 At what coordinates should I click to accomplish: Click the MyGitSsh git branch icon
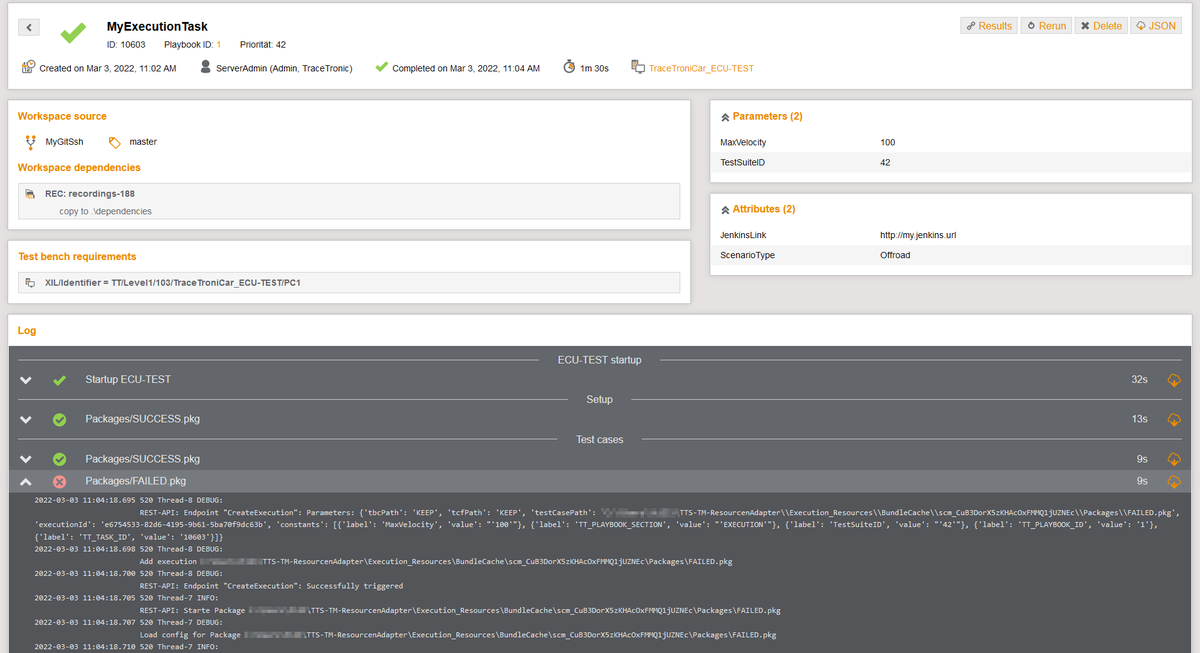tap(31, 142)
